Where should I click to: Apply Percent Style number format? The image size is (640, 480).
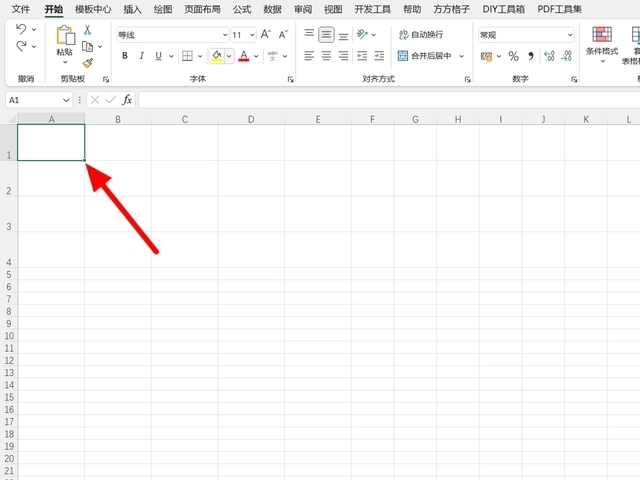point(513,56)
